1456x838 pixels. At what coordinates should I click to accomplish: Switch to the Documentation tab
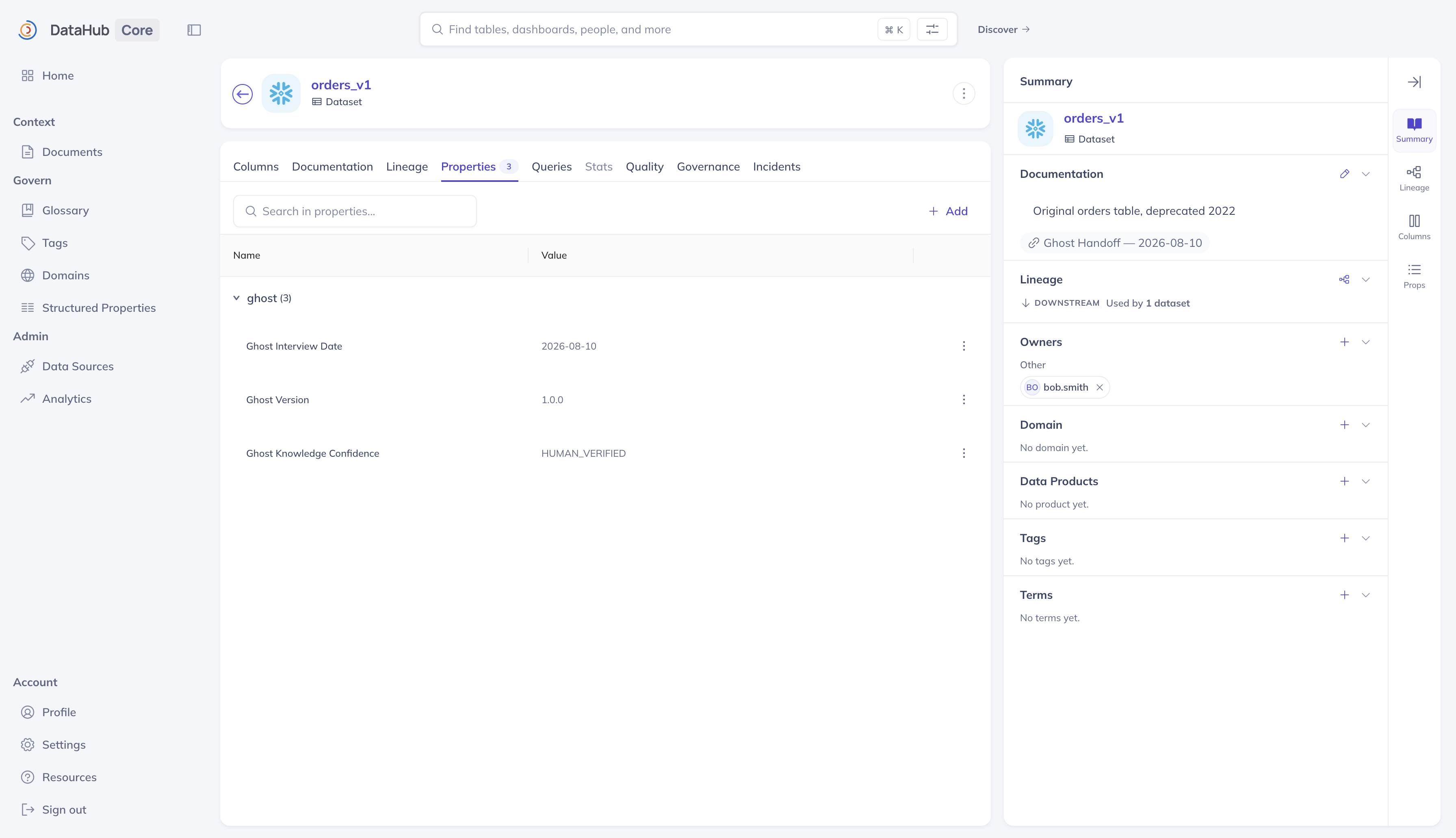332,166
